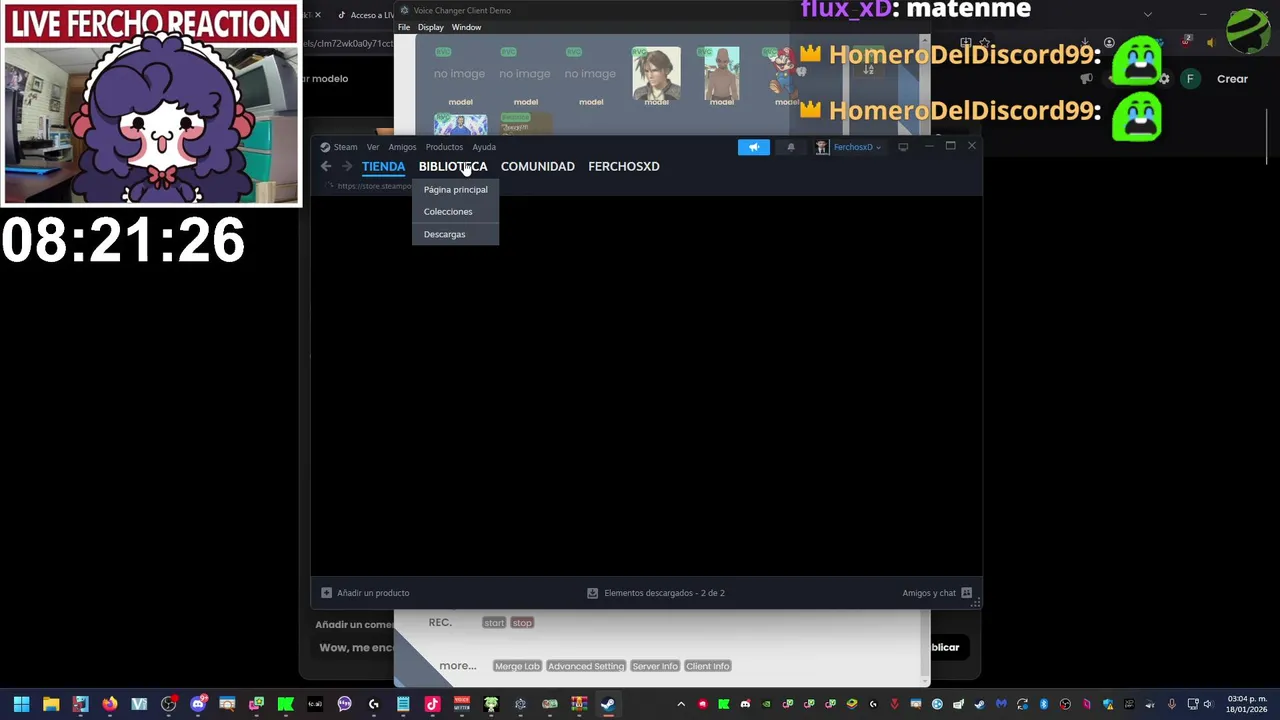Show hidden tray icons chevron
The width and height of the screenshot is (1280, 720).
click(681, 704)
